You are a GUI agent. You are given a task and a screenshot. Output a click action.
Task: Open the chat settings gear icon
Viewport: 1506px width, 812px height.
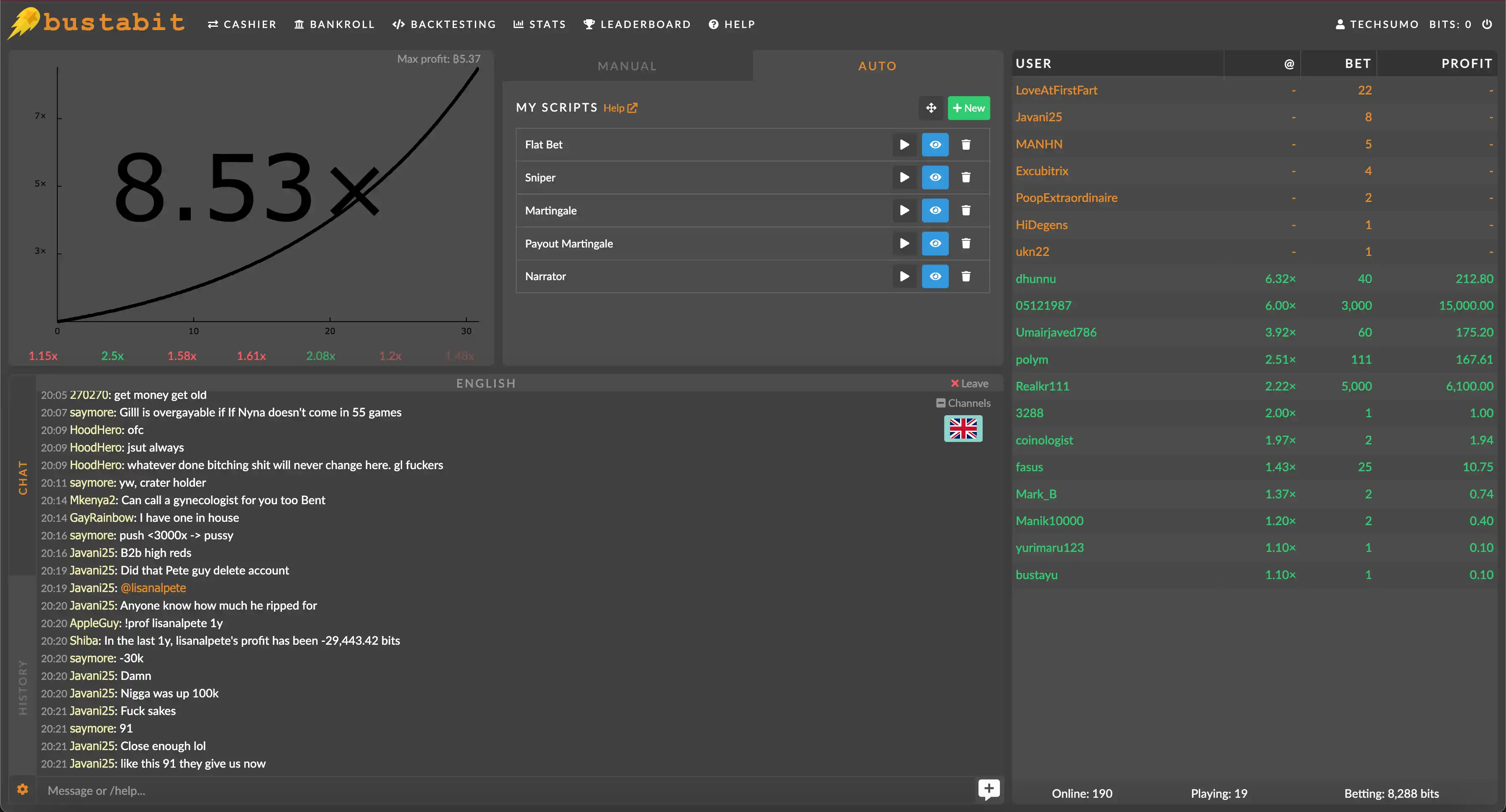coord(23,790)
